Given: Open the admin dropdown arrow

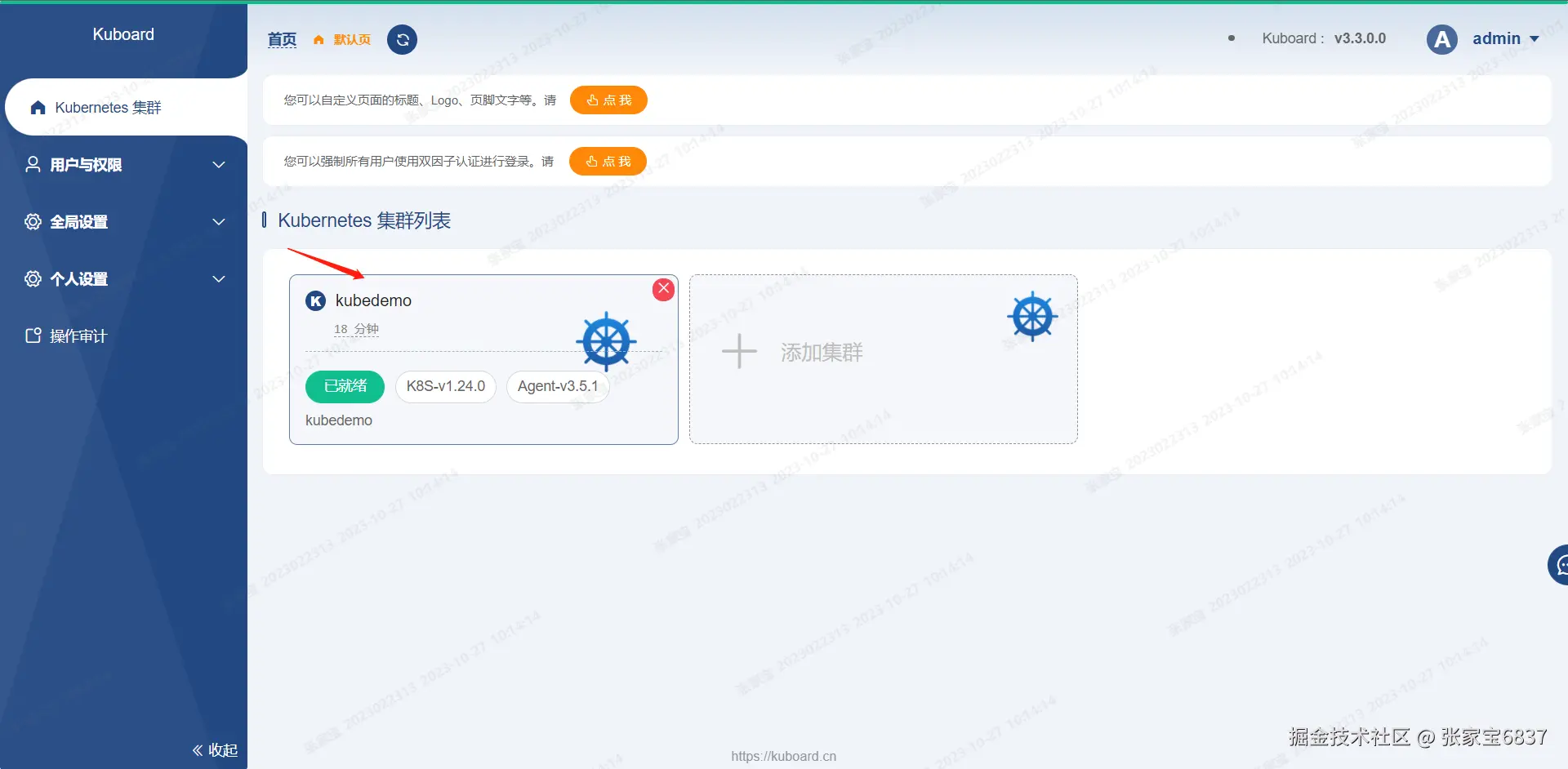Looking at the screenshot, I should [1534, 39].
